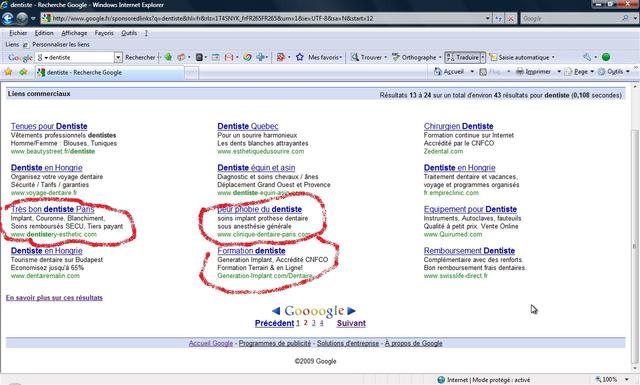Screen dimensions: 640x385
Task: Click the Google logo on Google toolbar
Action: coord(20,58)
